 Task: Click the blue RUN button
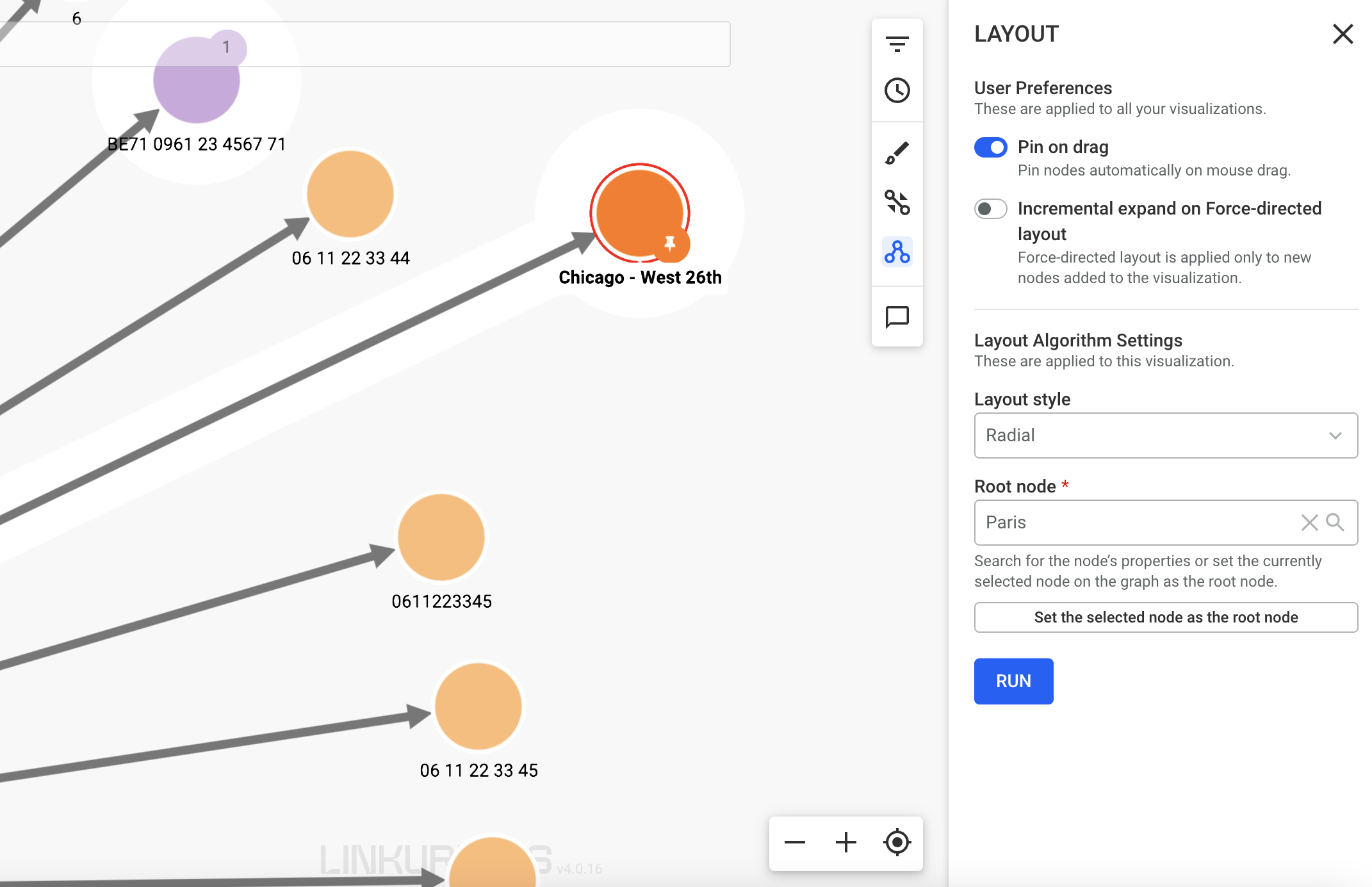pyautogui.click(x=1013, y=681)
